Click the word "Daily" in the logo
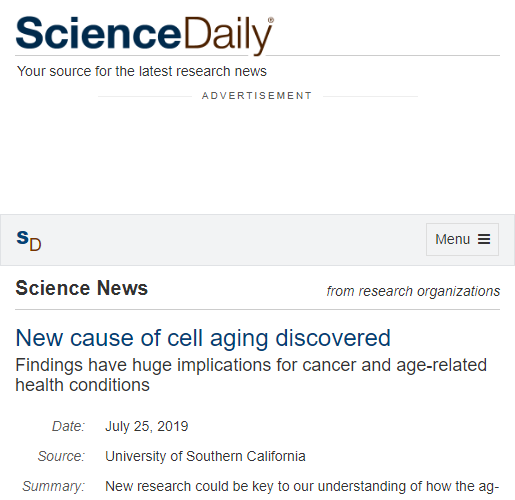The image size is (515, 500). click(x=228, y=35)
